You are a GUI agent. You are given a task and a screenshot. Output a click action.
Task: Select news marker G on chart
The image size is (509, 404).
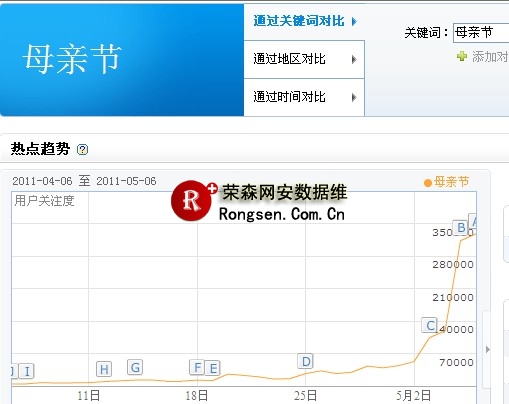coord(135,367)
